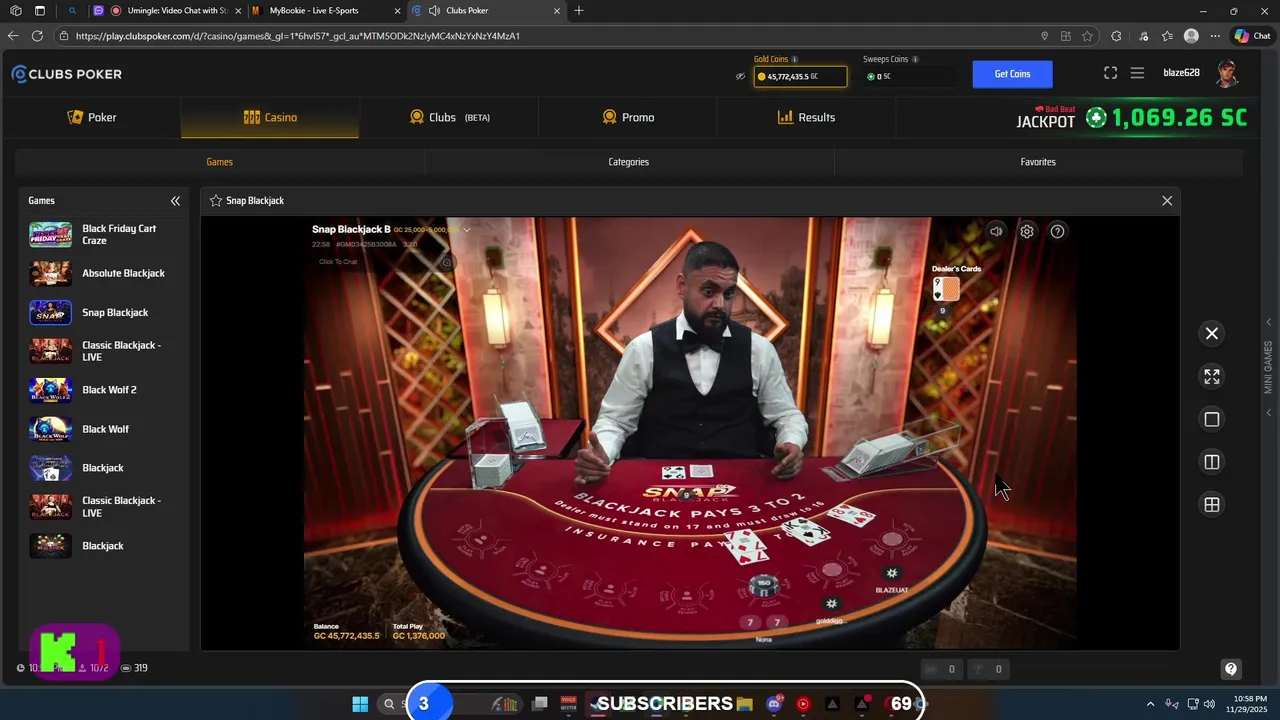Open the blackjack game settings gear
The image size is (1280, 720).
[1027, 231]
